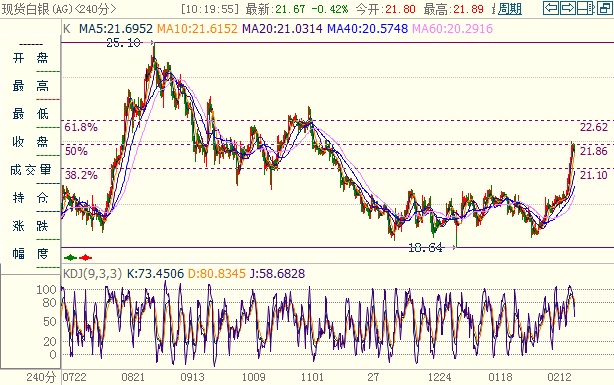Click the D:80.8345 value
Image resolution: width=614 pixels, height=385 pixels.
pos(217,273)
